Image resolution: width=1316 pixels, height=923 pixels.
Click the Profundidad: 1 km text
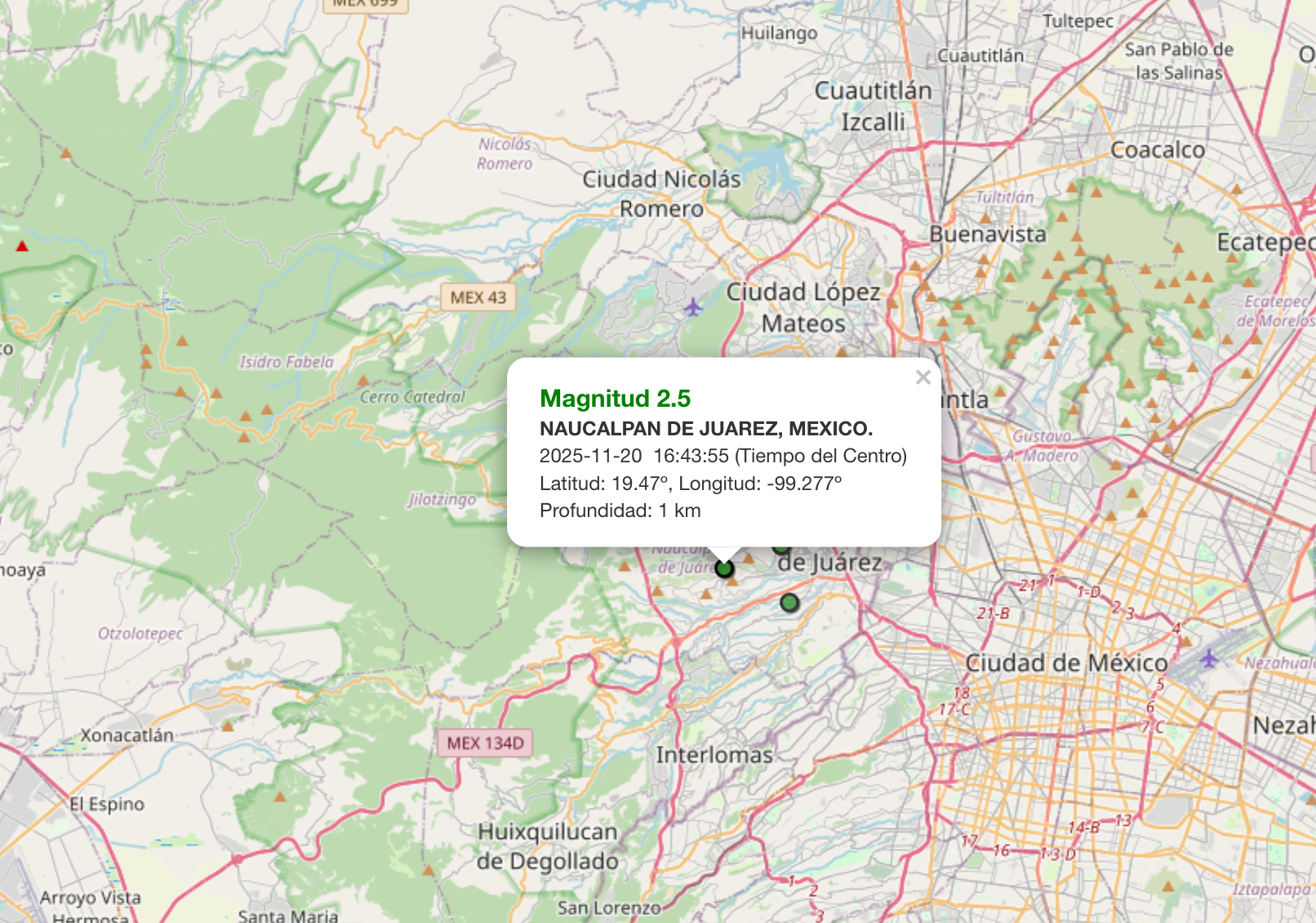click(620, 511)
